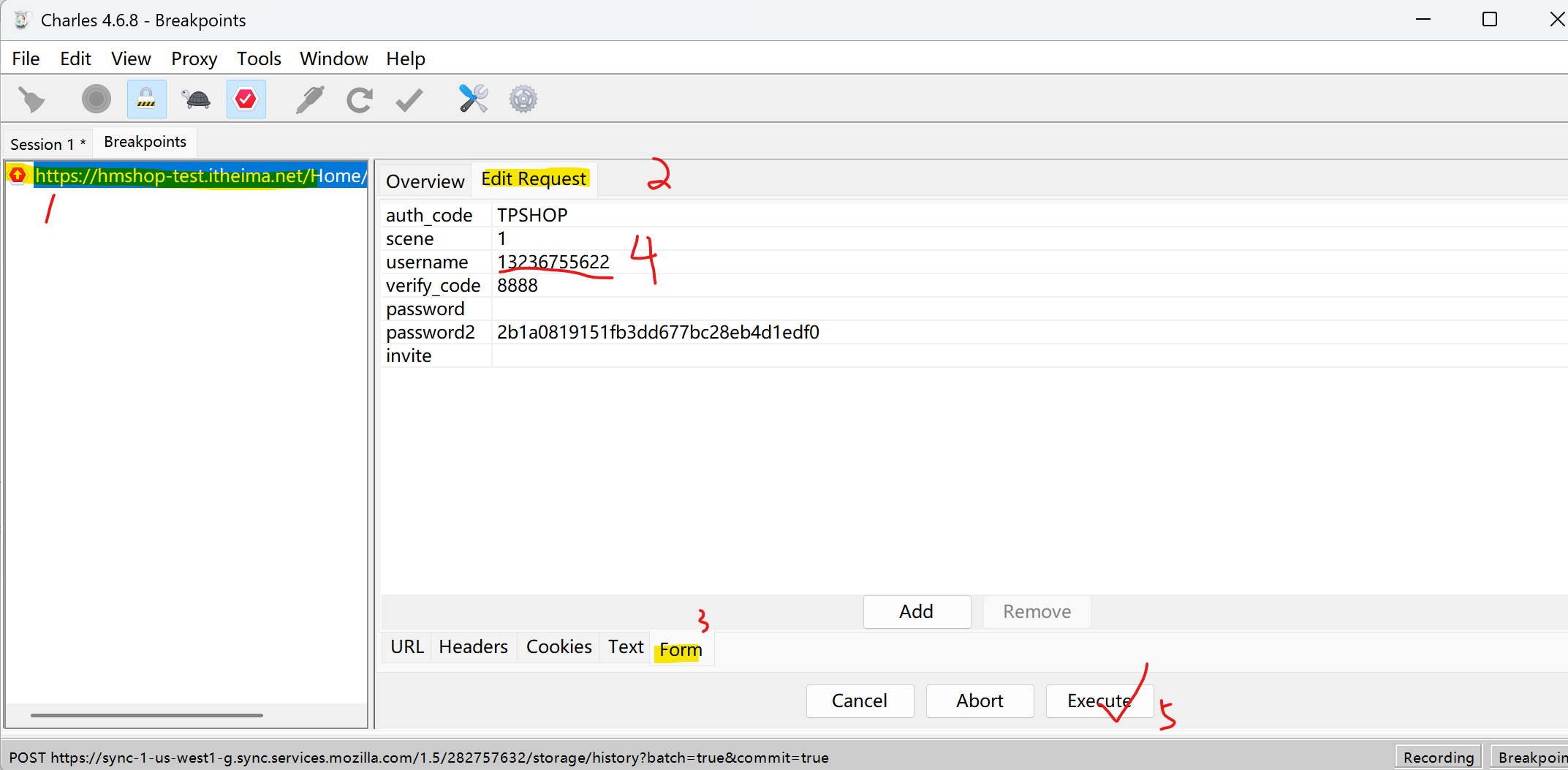Viewport: 1568px width, 770px height.
Task: Click the Recording status button
Action: (x=1438, y=758)
